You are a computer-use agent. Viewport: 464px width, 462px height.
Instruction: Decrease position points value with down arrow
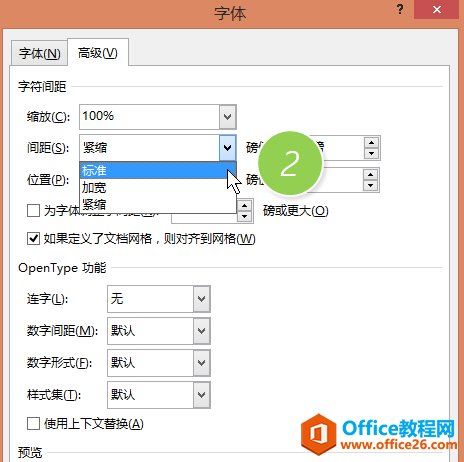click(371, 185)
